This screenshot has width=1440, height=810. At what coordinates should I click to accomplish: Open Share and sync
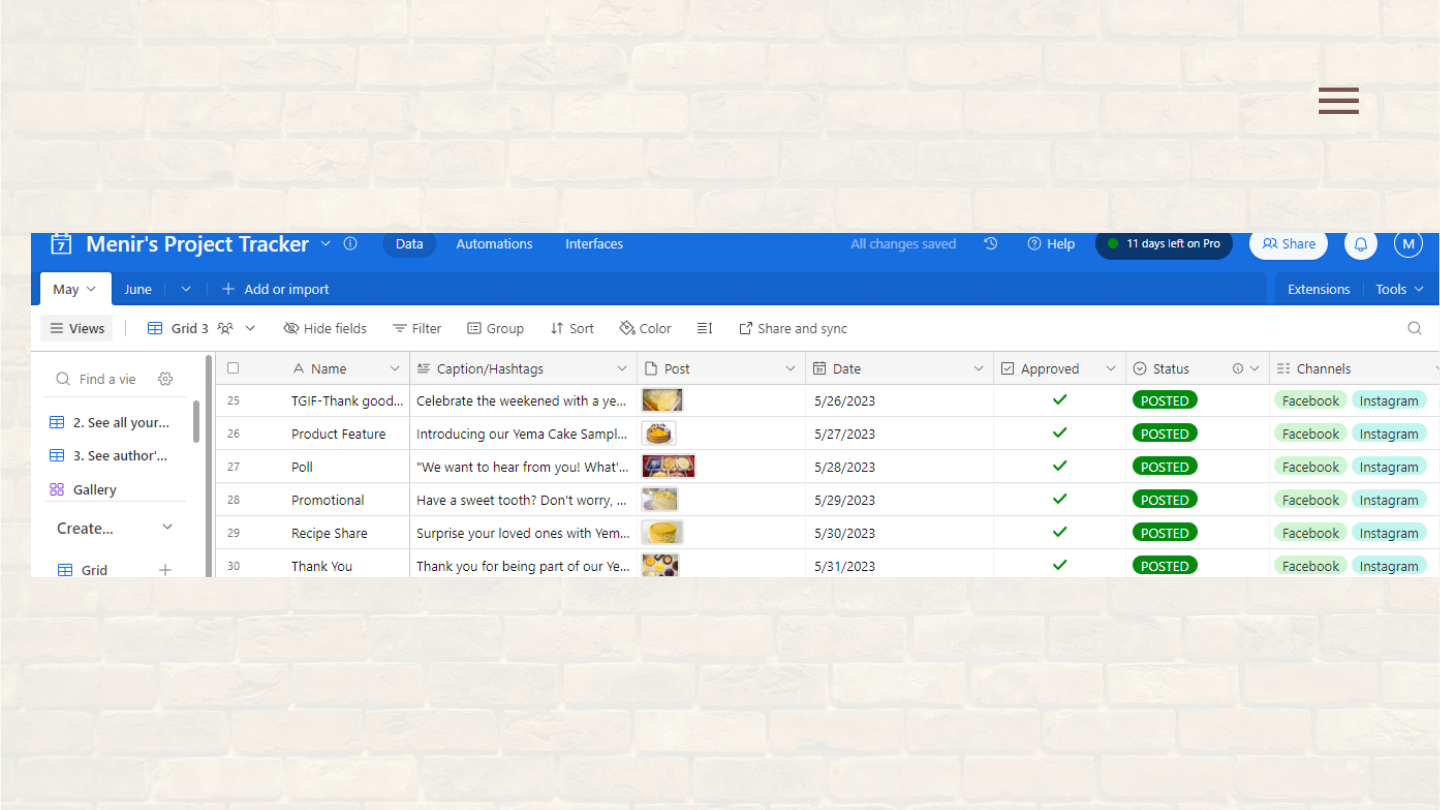793,328
